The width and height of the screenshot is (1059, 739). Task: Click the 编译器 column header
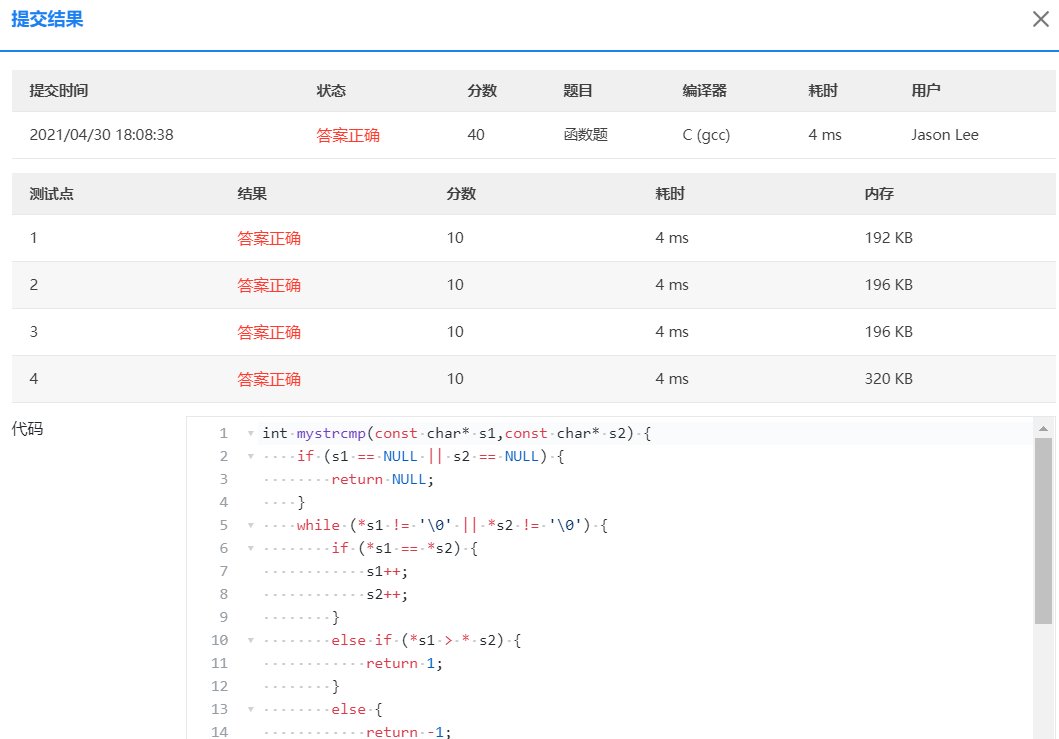coord(704,91)
